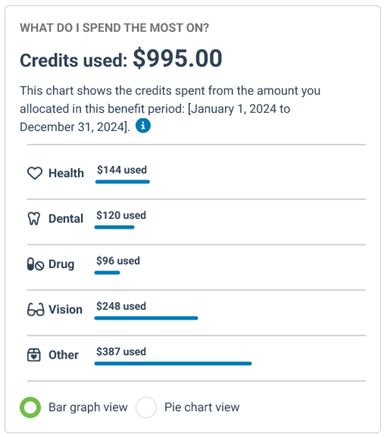This screenshot has width=384, height=437.
Task: Click the heart icon beside Health
Action: pos(35,173)
